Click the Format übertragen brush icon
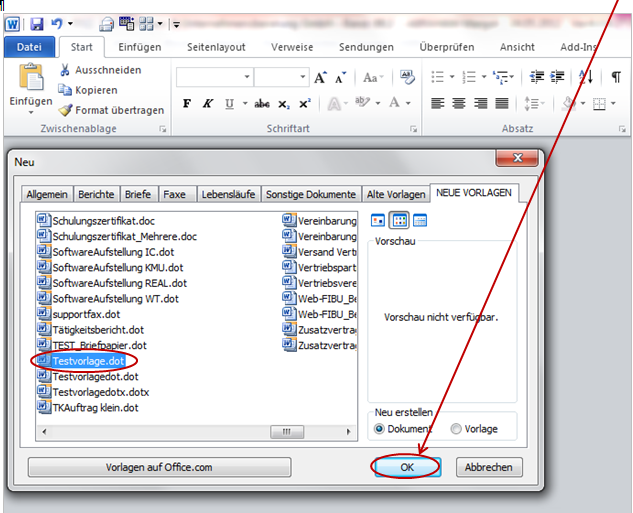The image size is (633, 513). (66, 110)
